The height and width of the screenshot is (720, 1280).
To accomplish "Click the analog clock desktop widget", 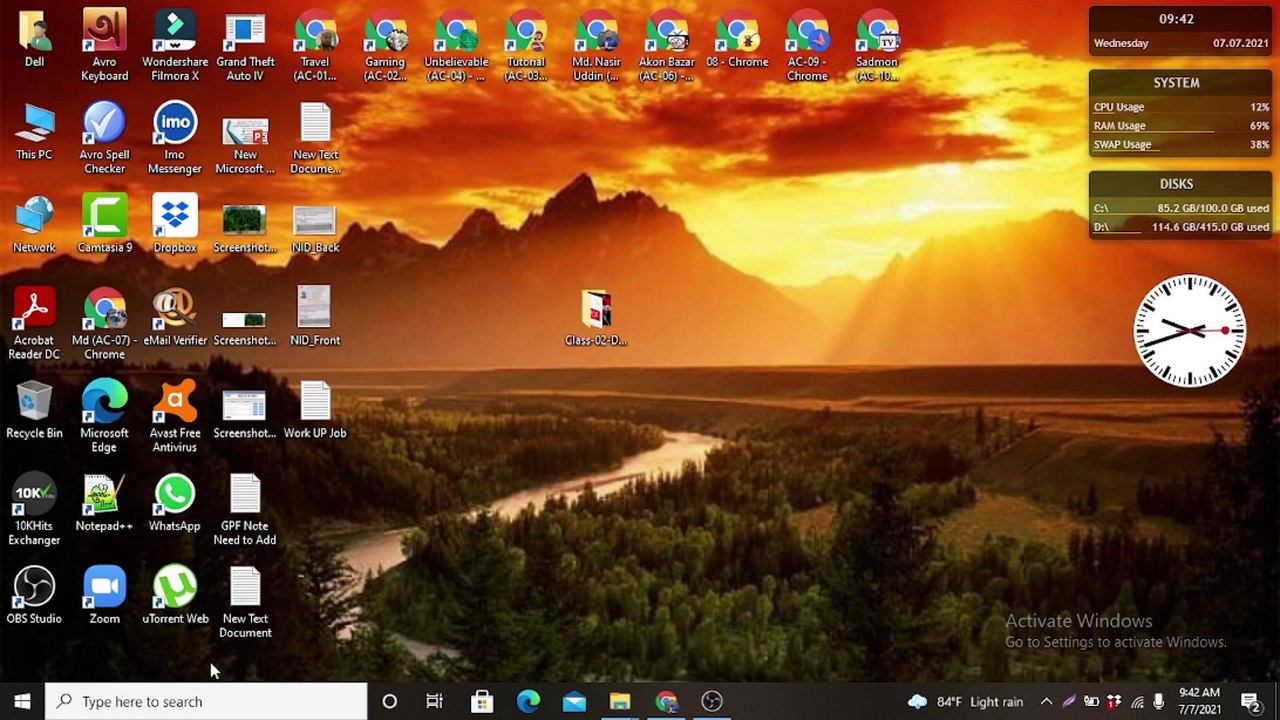I will point(1189,331).
